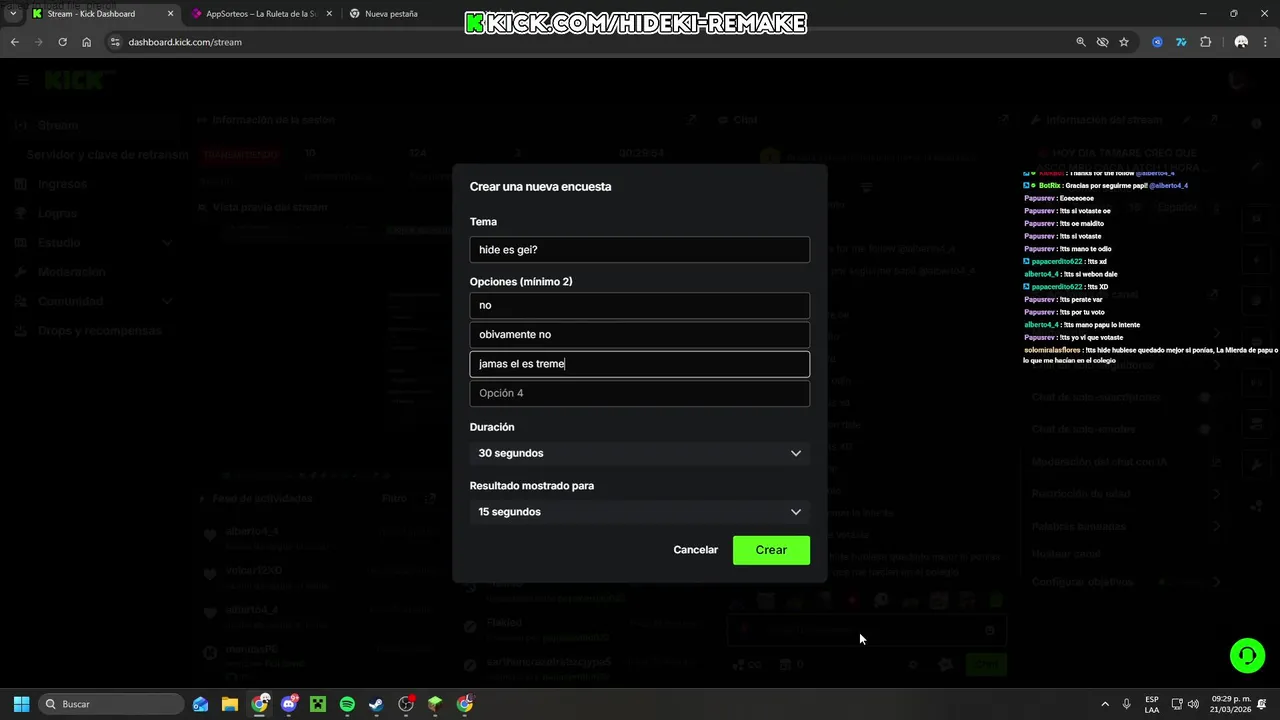Open Steam from the taskbar
Image resolution: width=1280 pixels, height=720 pixels.
pos(376,704)
